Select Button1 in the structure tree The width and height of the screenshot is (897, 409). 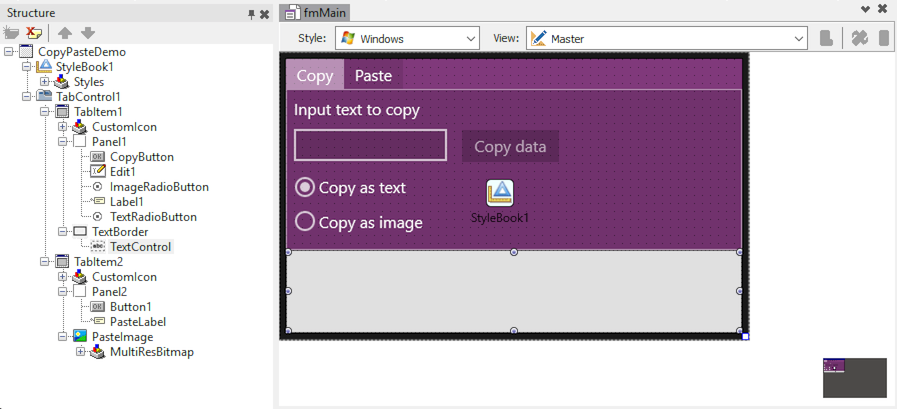[x=130, y=307]
